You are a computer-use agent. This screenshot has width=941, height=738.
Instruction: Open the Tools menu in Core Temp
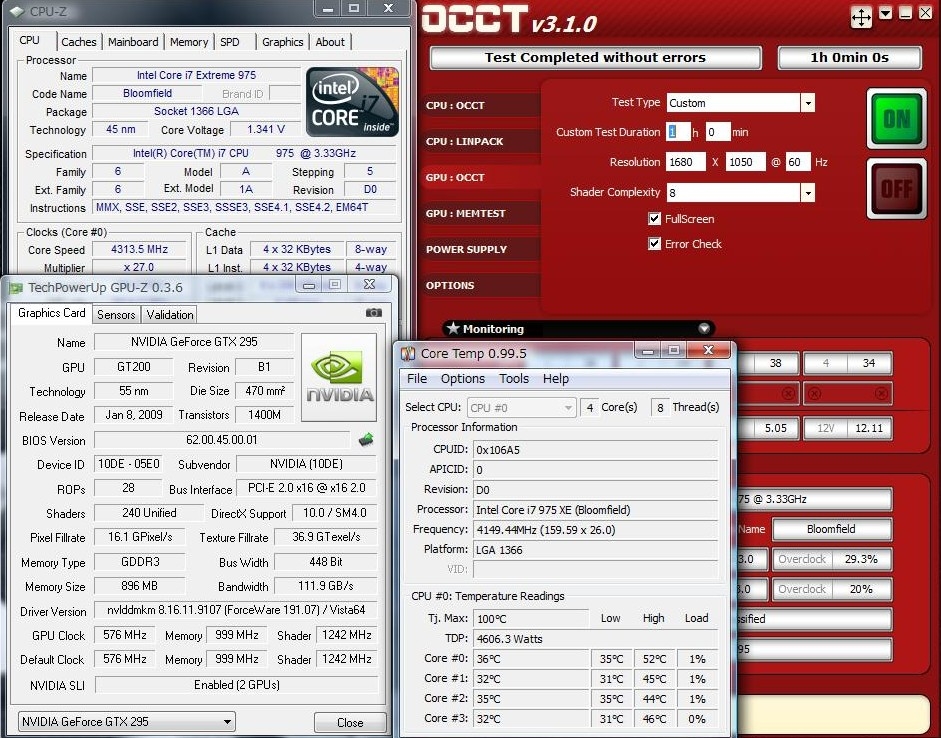[x=514, y=379]
